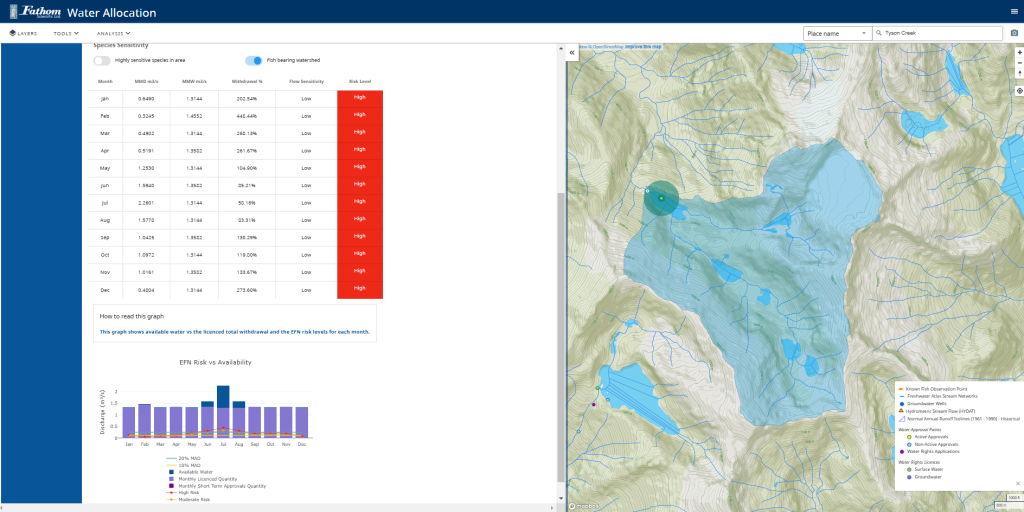Screen dimensions: 1024x512
Task: Click the geolocate target button
Action: pyautogui.click(x=1019, y=91)
